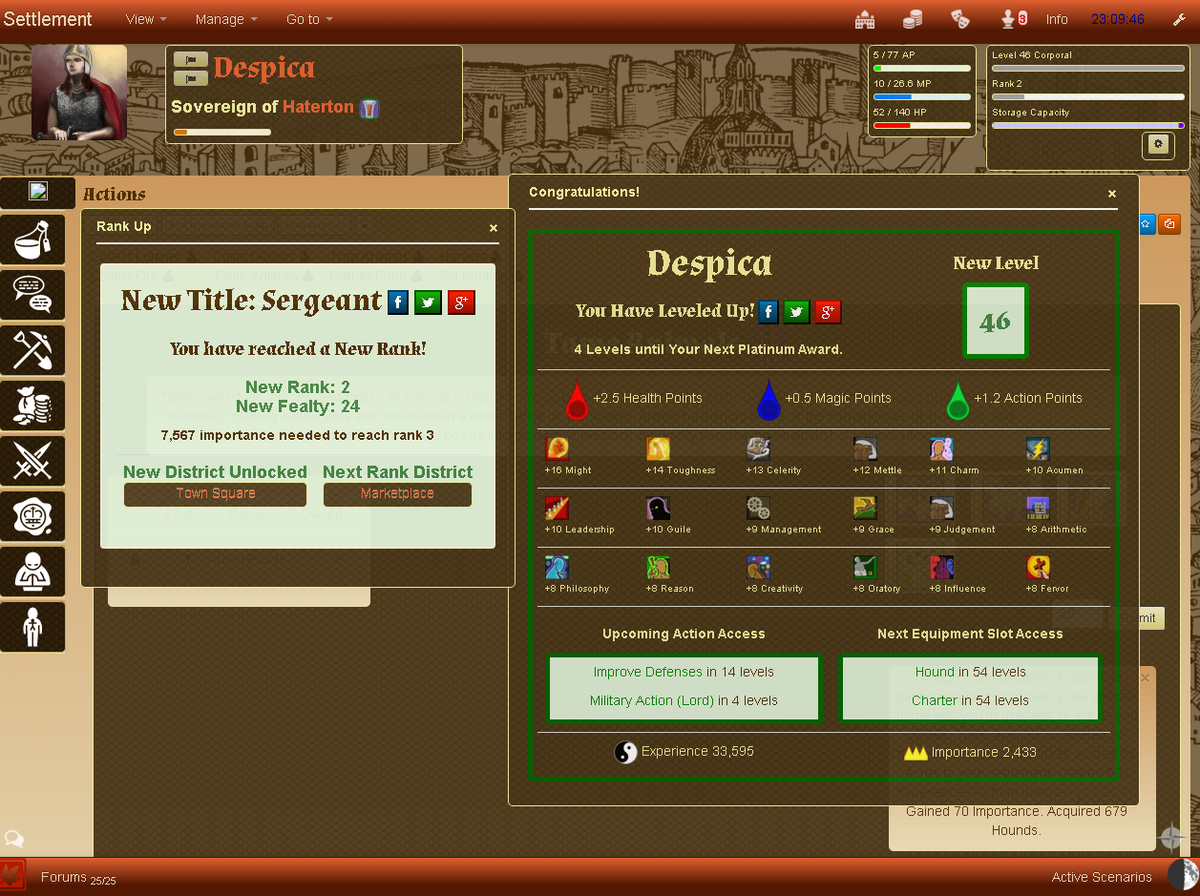1200x896 pixels.
Task: Click the Leadership stat icon
Action: tap(557, 508)
